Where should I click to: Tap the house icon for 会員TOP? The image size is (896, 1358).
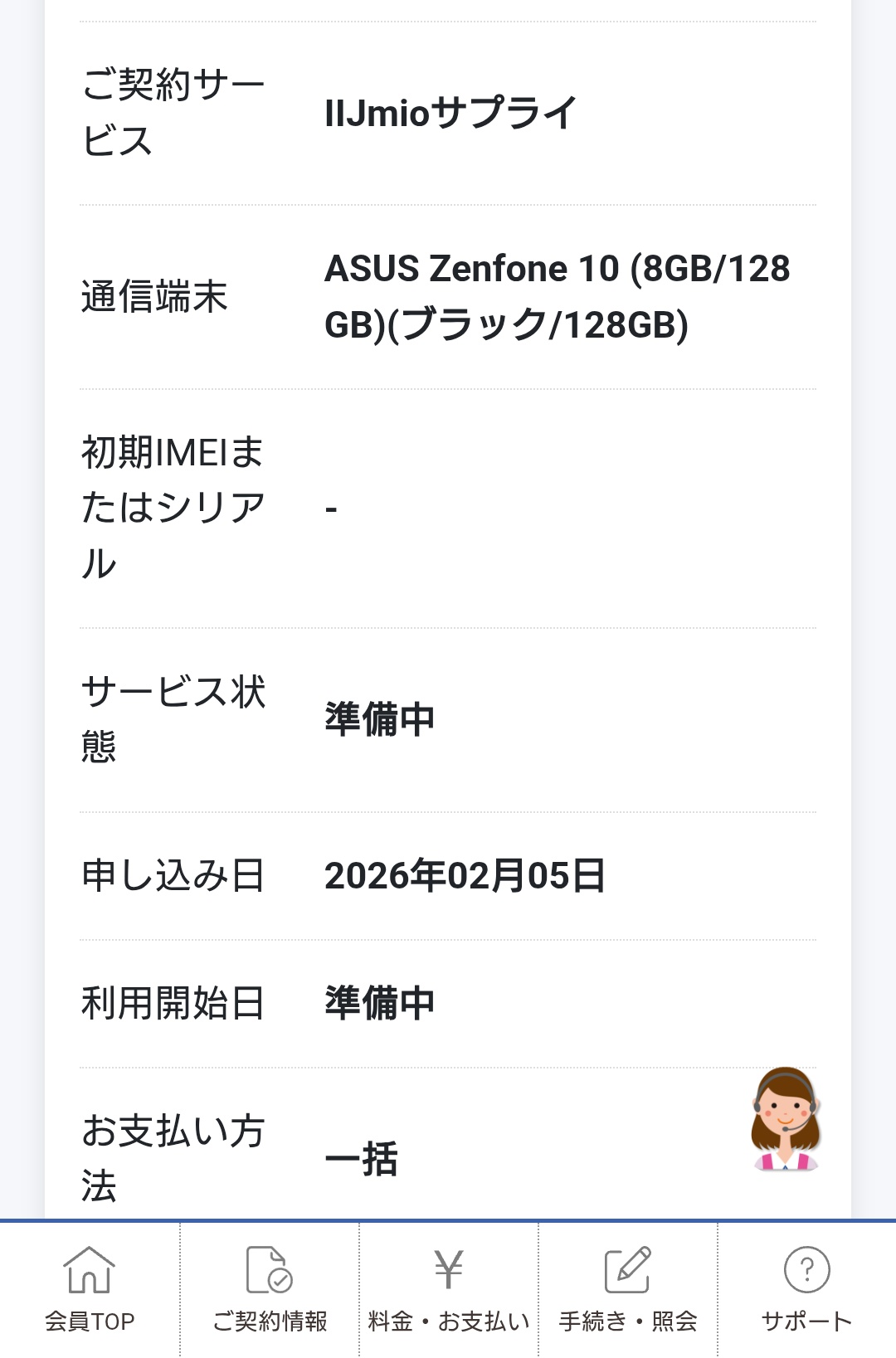89,1269
